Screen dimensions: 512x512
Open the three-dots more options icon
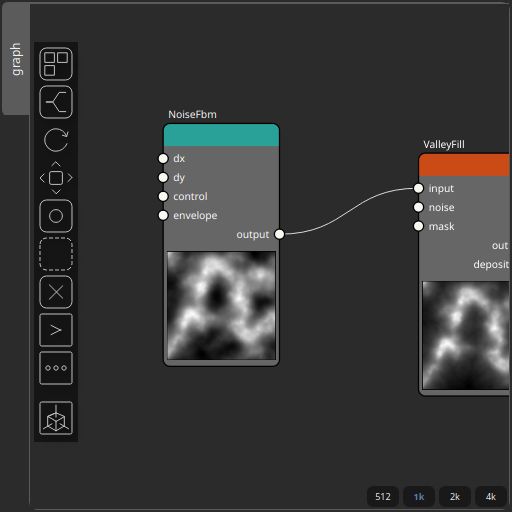pos(56,368)
